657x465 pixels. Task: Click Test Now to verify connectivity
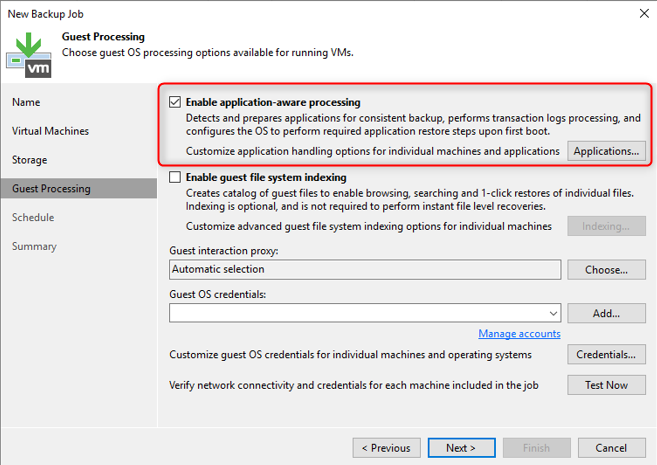coord(606,385)
